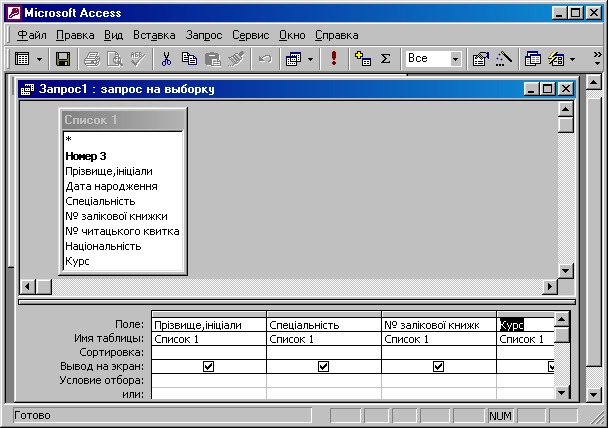
Task: Open the Сервис menu
Action: [x=250, y=35]
